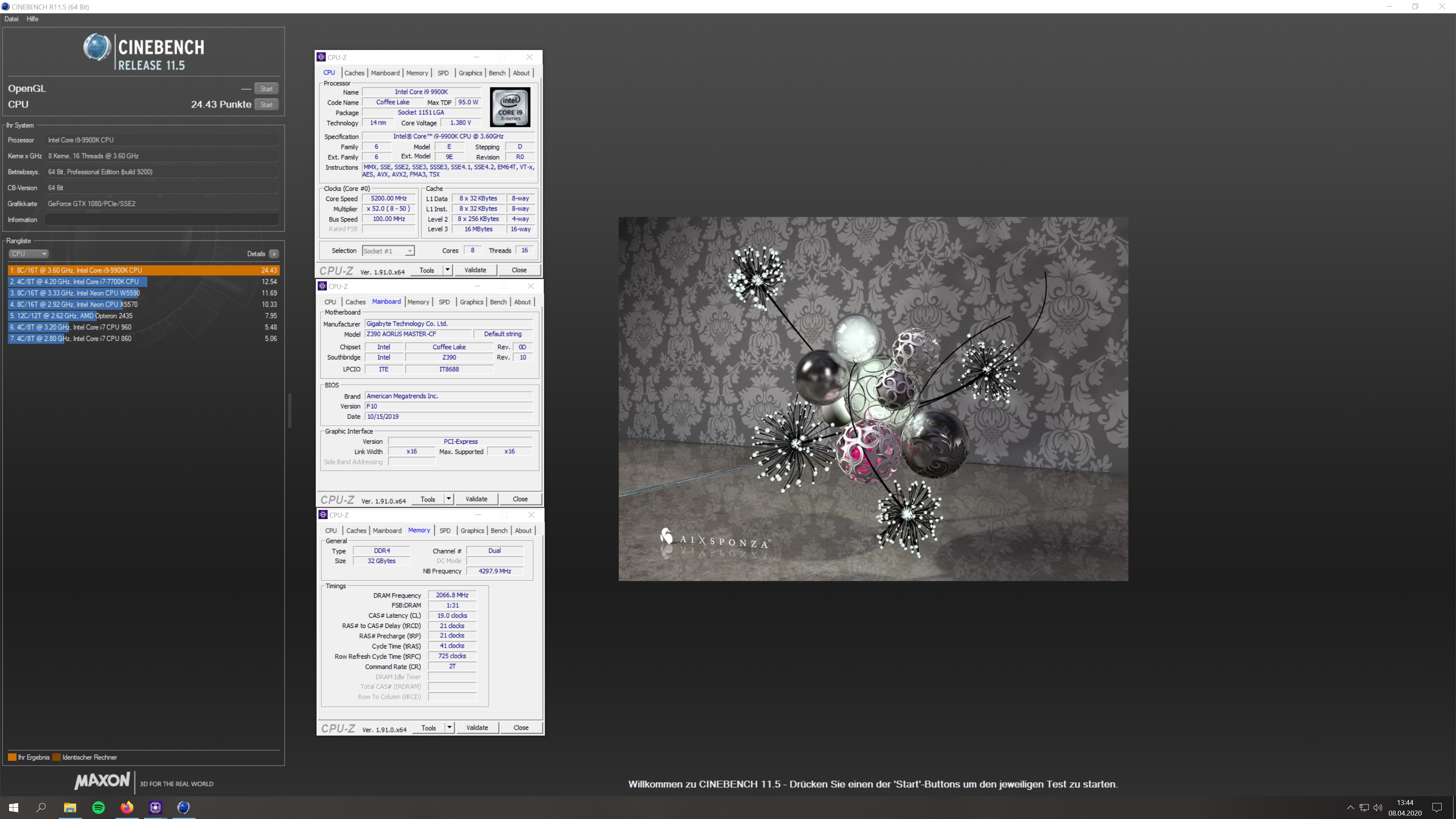Open taskbar search icon

coord(41,807)
